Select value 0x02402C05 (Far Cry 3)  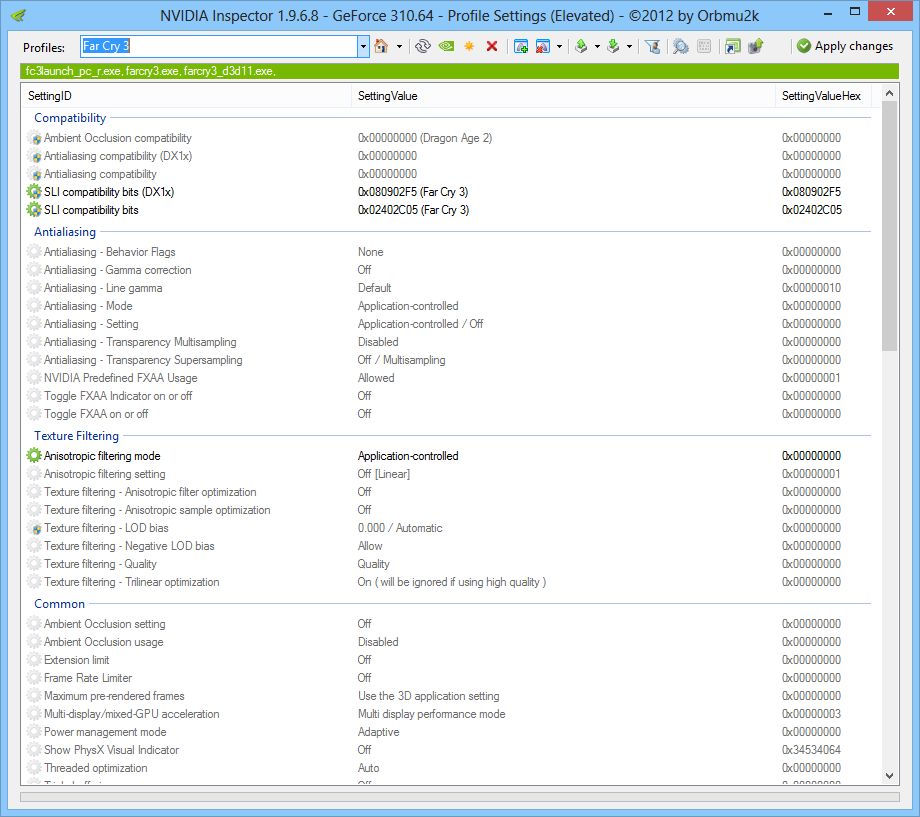click(x=413, y=210)
